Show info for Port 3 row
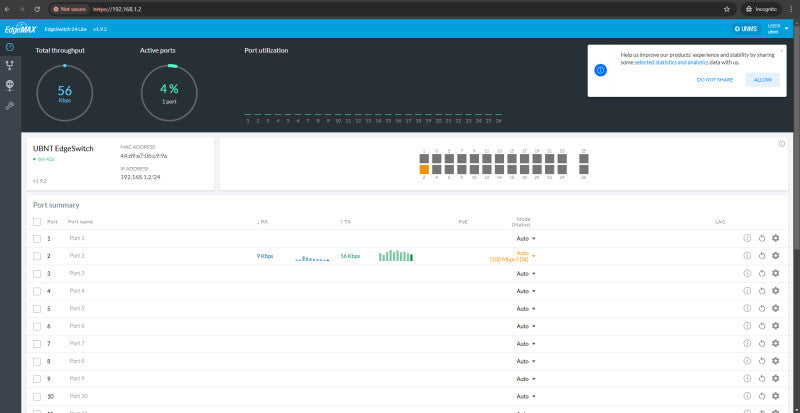This screenshot has height=413, width=800. point(747,273)
